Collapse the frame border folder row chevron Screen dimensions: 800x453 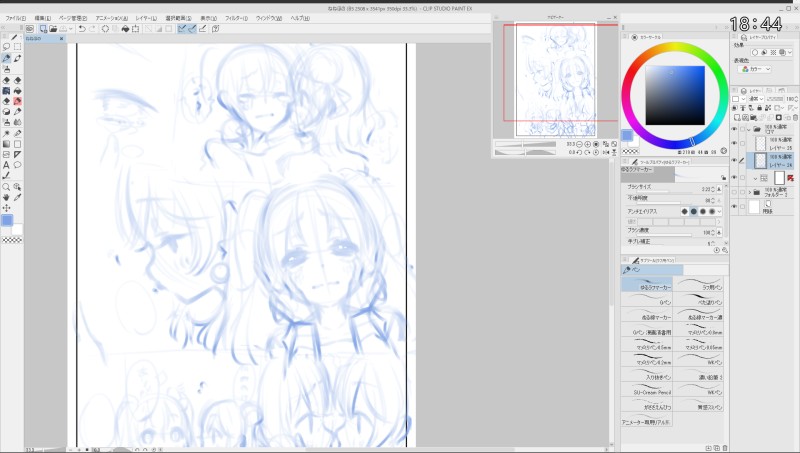[x=756, y=178]
